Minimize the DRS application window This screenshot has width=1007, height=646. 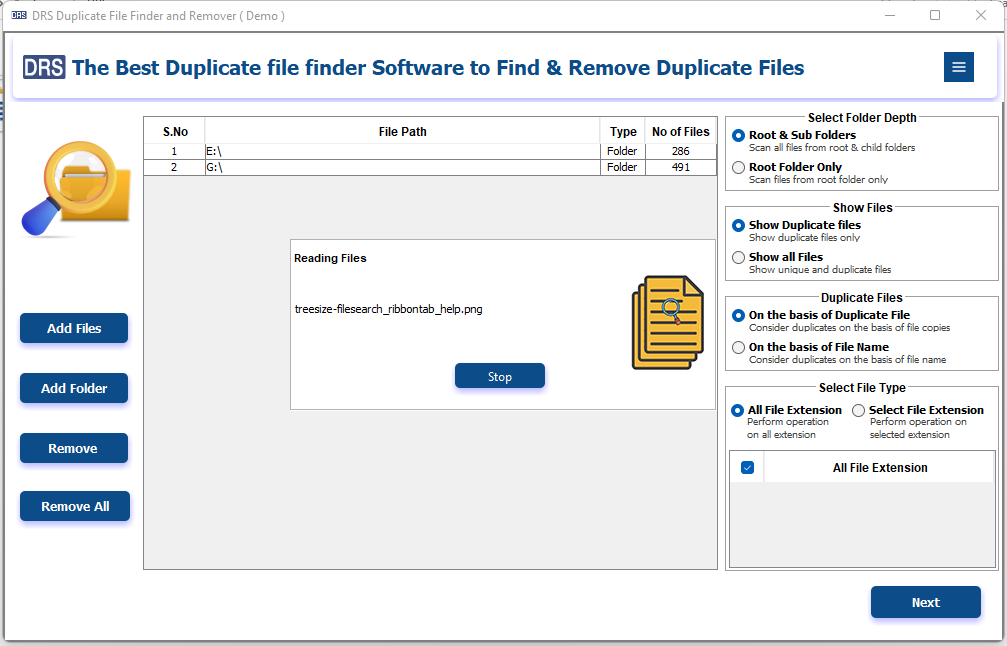tap(889, 15)
